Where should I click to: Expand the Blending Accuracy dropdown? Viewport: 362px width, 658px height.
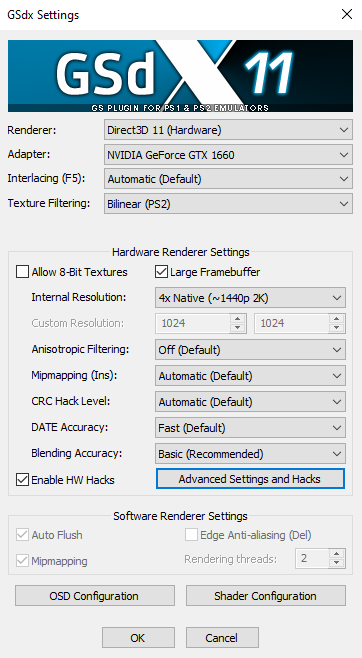[x=250, y=454]
